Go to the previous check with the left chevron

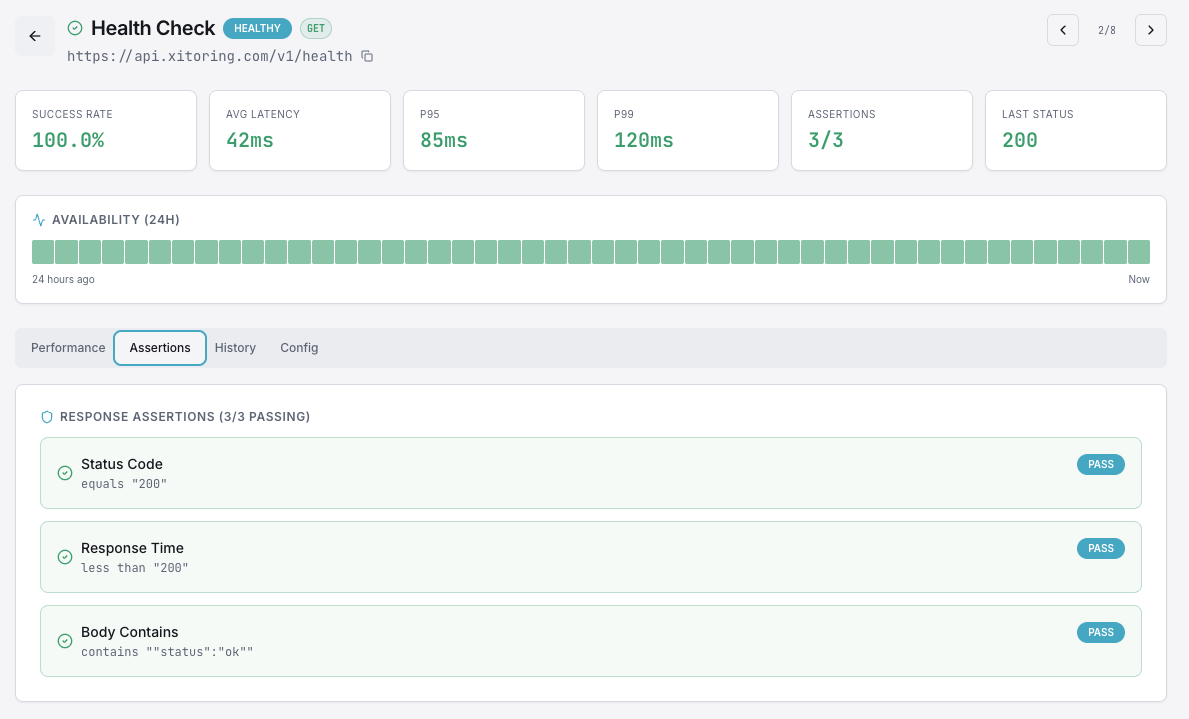coord(1063,30)
